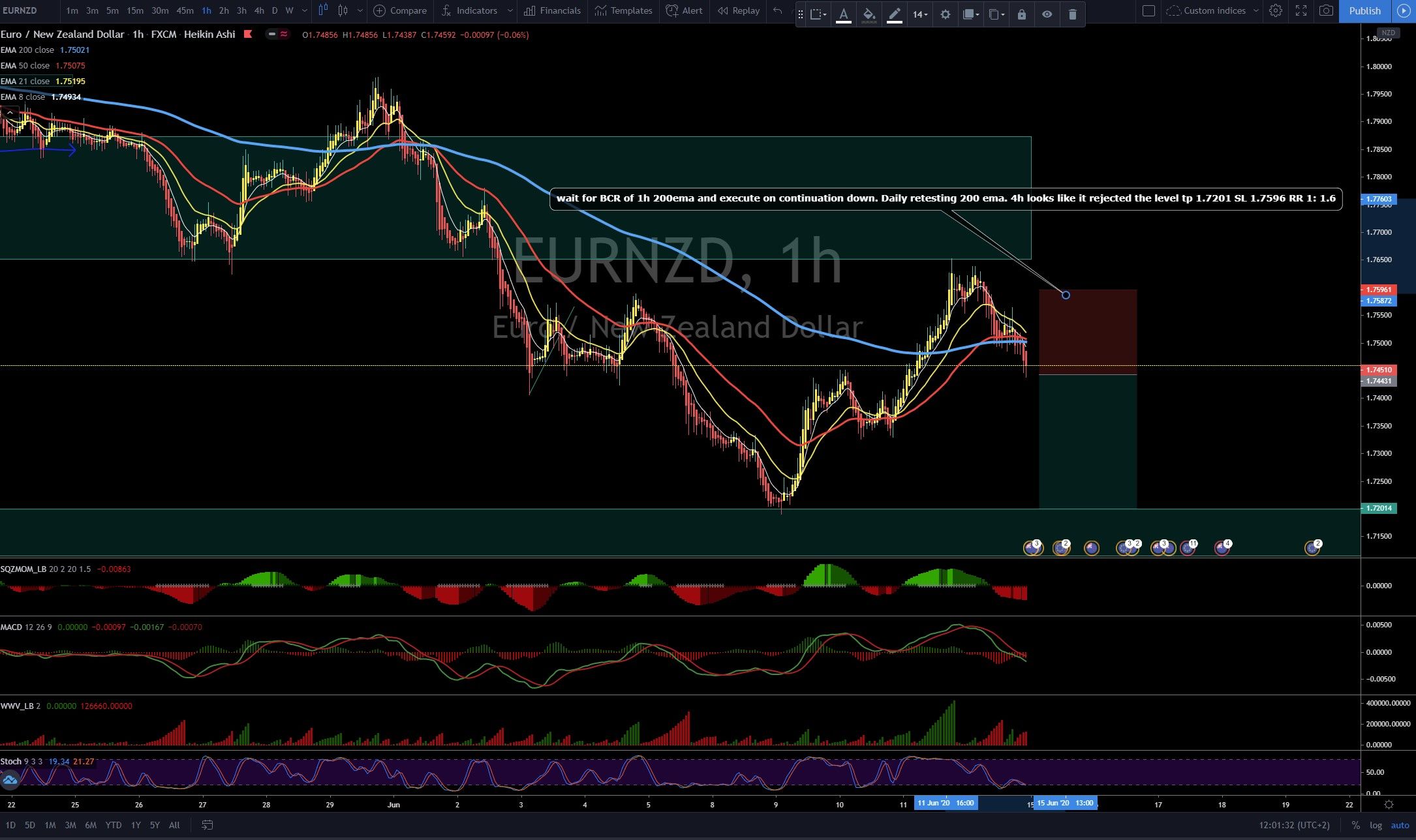Grab the floating toolbar drag handle
Image resolution: width=1416 pixels, height=840 pixels.
801,14
